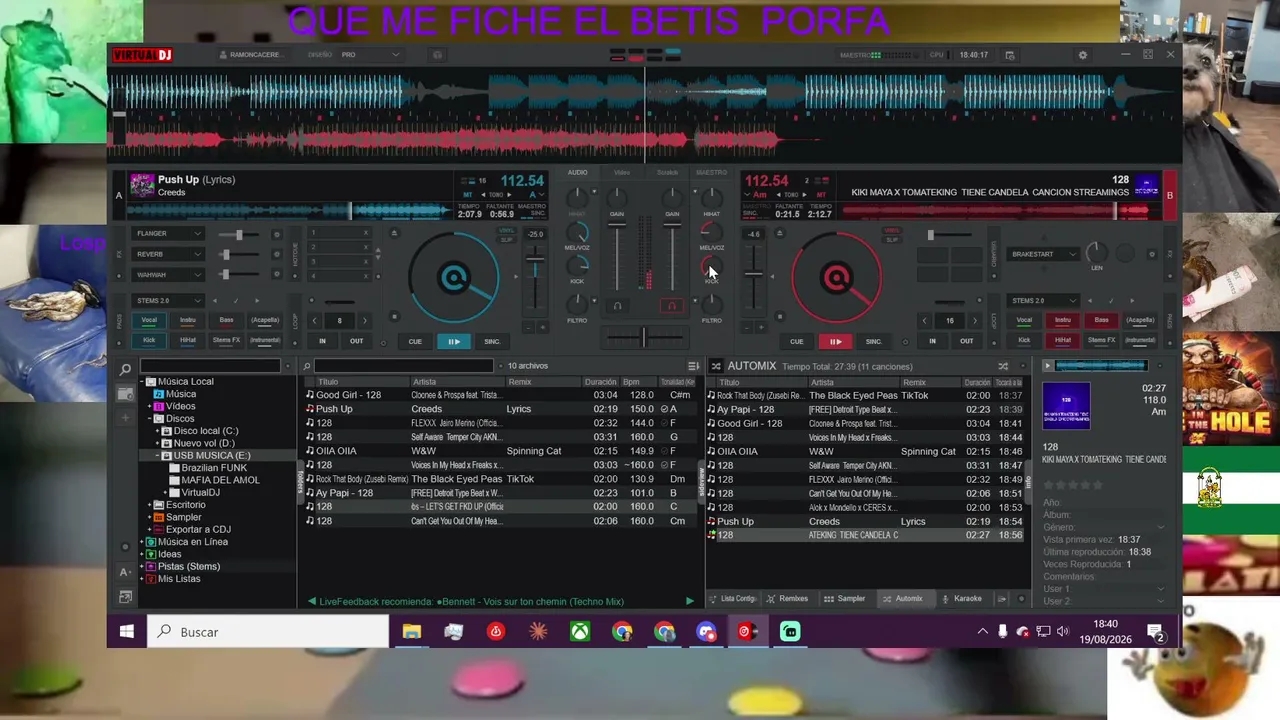
Task: Click SINC. button on deck B
Action: click(874, 341)
